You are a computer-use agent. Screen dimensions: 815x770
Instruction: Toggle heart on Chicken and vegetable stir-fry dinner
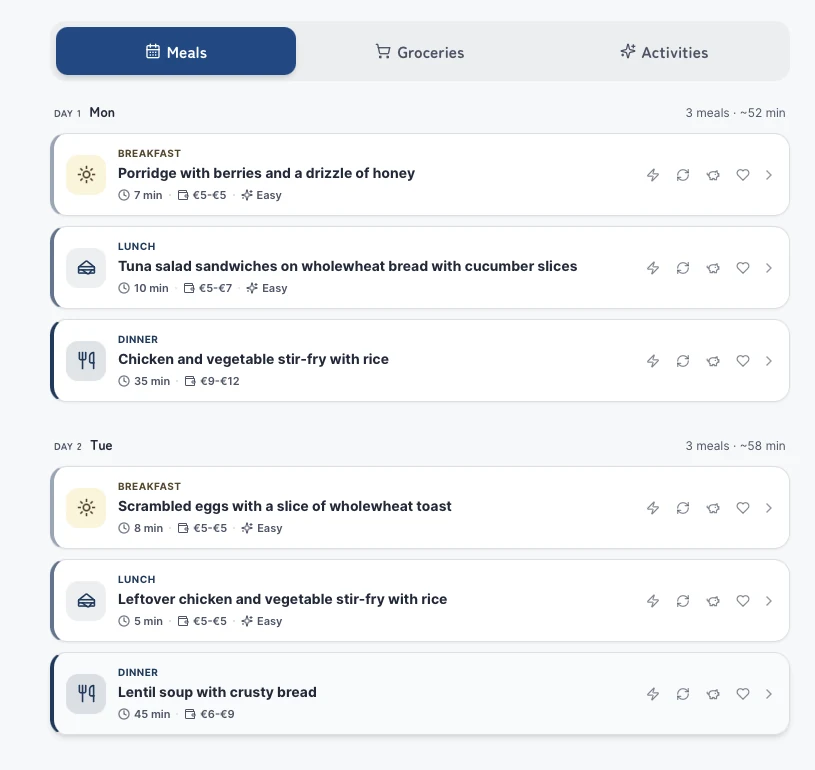pyautogui.click(x=743, y=361)
